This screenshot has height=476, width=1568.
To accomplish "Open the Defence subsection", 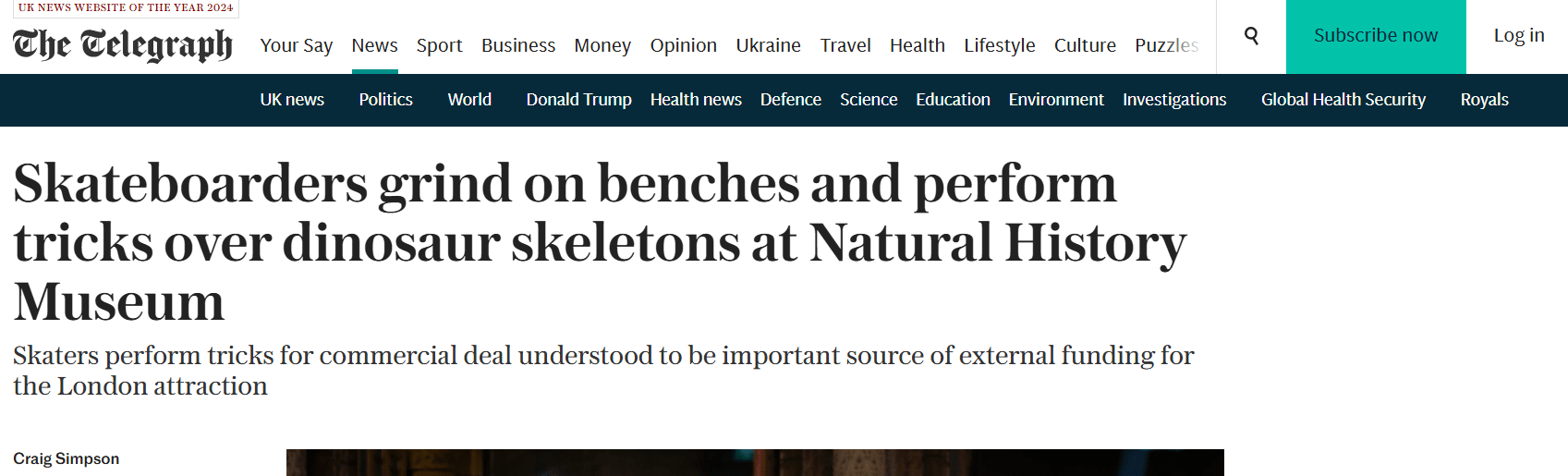I will click(790, 100).
